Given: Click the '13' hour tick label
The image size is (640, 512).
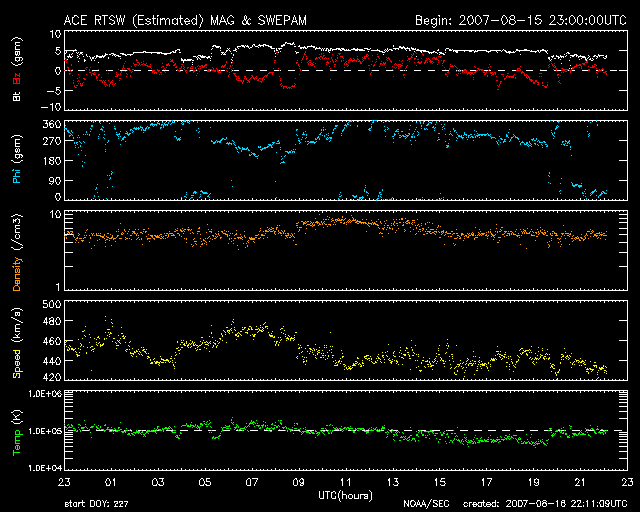Looking at the screenshot, I should pyautogui.click(x=393, y=482).
